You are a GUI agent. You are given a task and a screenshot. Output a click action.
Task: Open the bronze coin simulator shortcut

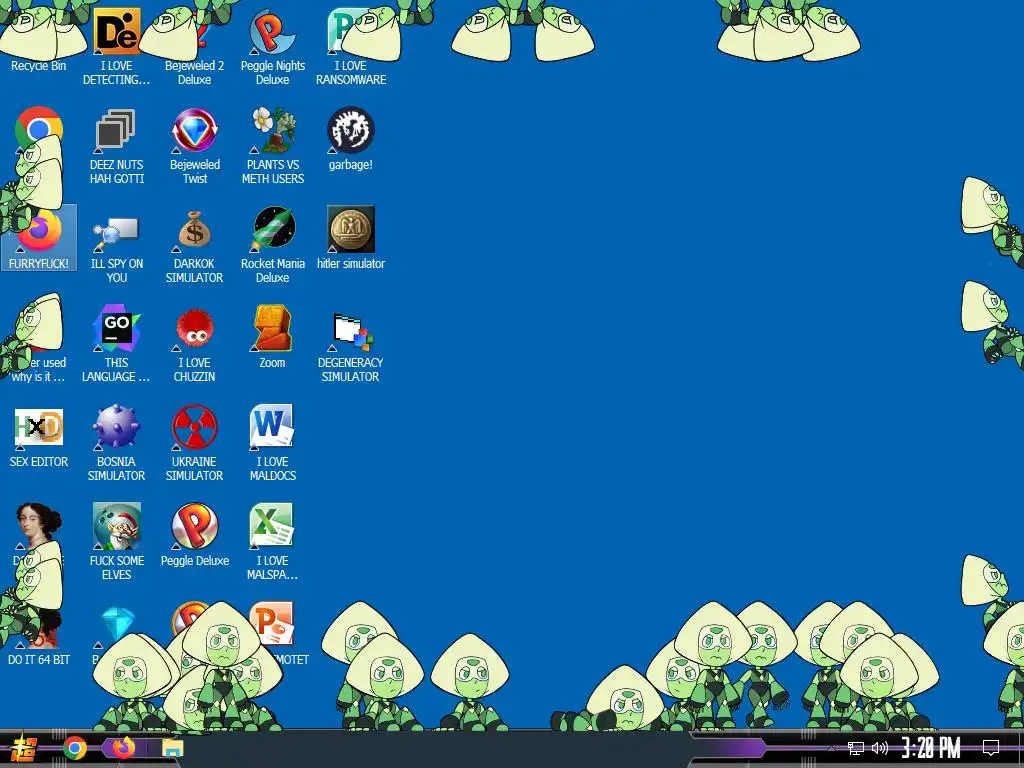point(351,238)
